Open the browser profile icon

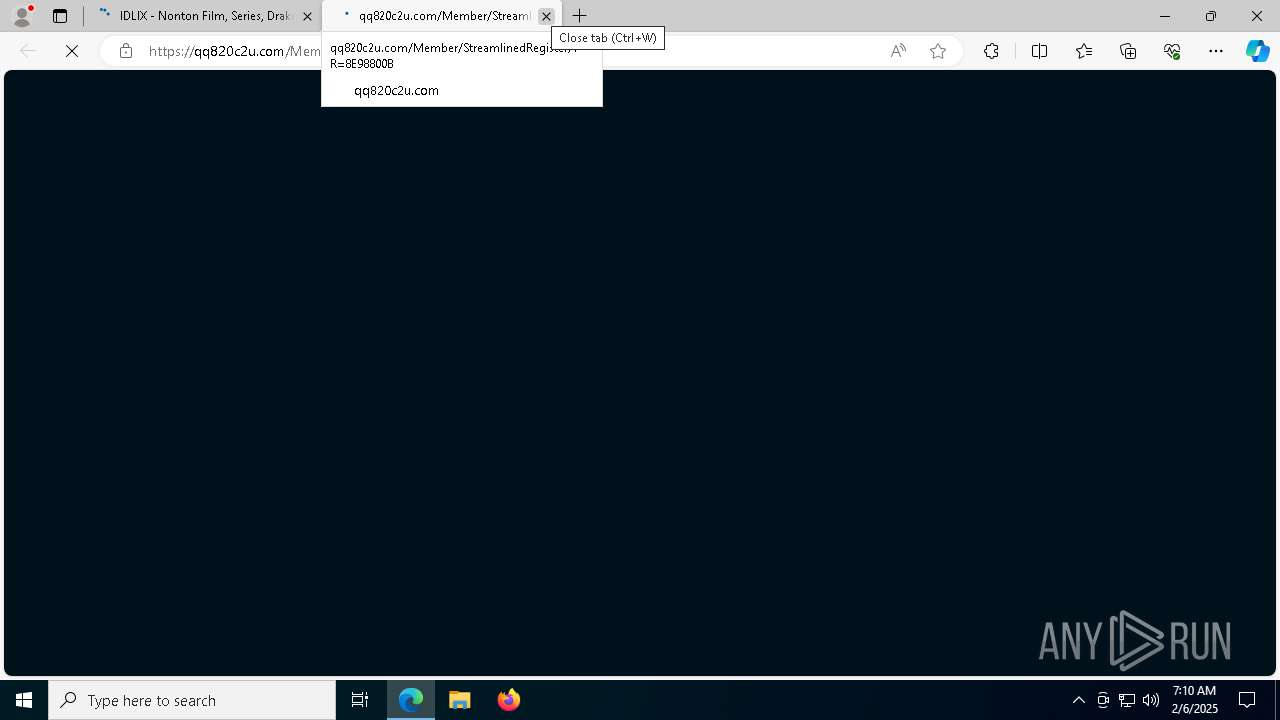(21, 16)
